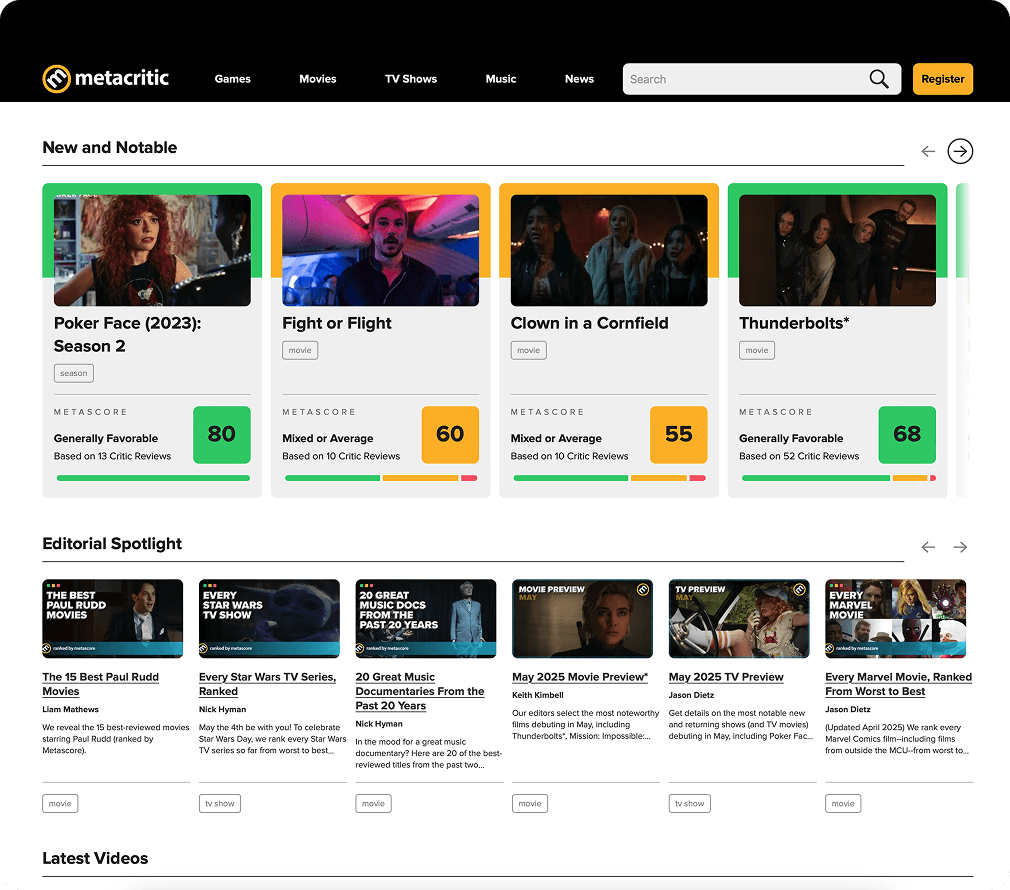Open the TV Shows menu
This screenshot has height=890, width=1010.
pyautogui.click(x=411, y=79)
